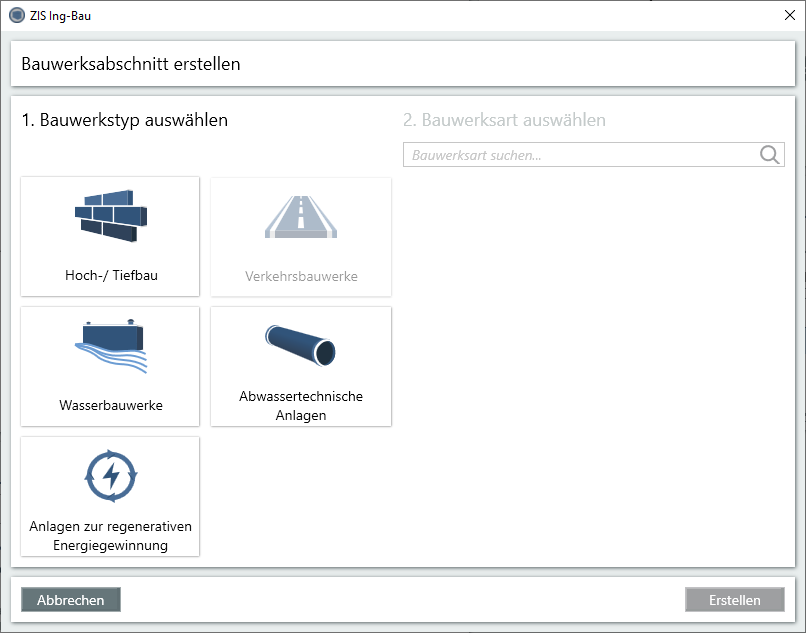Select the road icon for Verkehrsbauwerke
Viewport: 806px width, 633px height.
(x=301, y=215)
